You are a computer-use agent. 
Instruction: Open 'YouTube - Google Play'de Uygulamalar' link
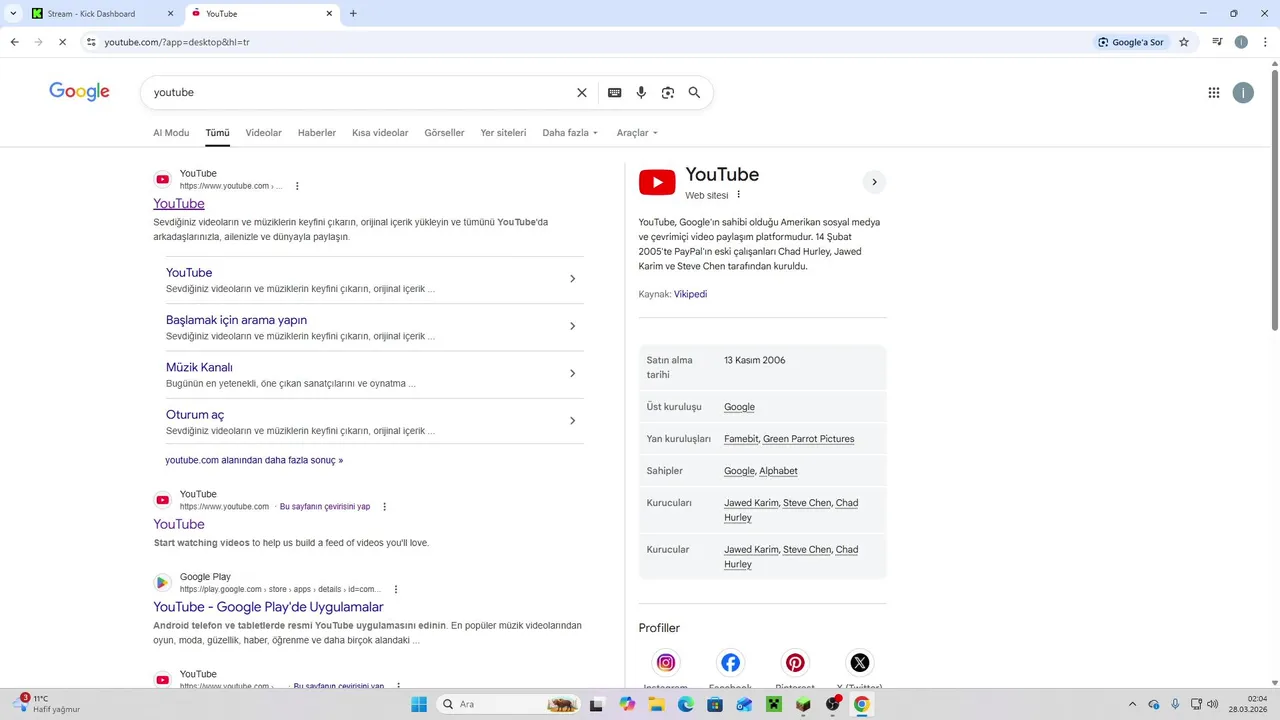[x=268, y=607]
